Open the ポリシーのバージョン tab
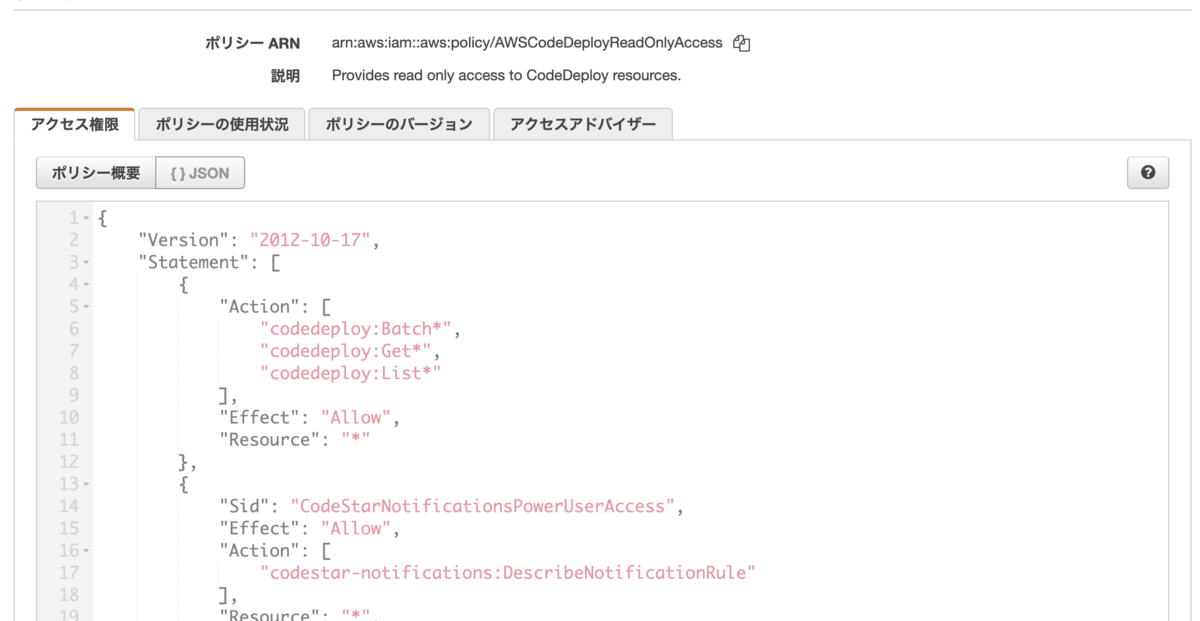 tap(399, 125)
